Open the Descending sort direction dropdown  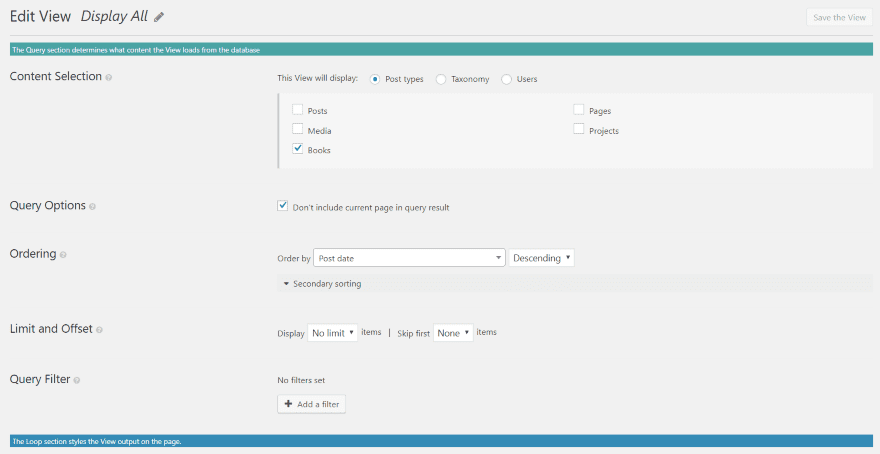[x=542, y=258]
